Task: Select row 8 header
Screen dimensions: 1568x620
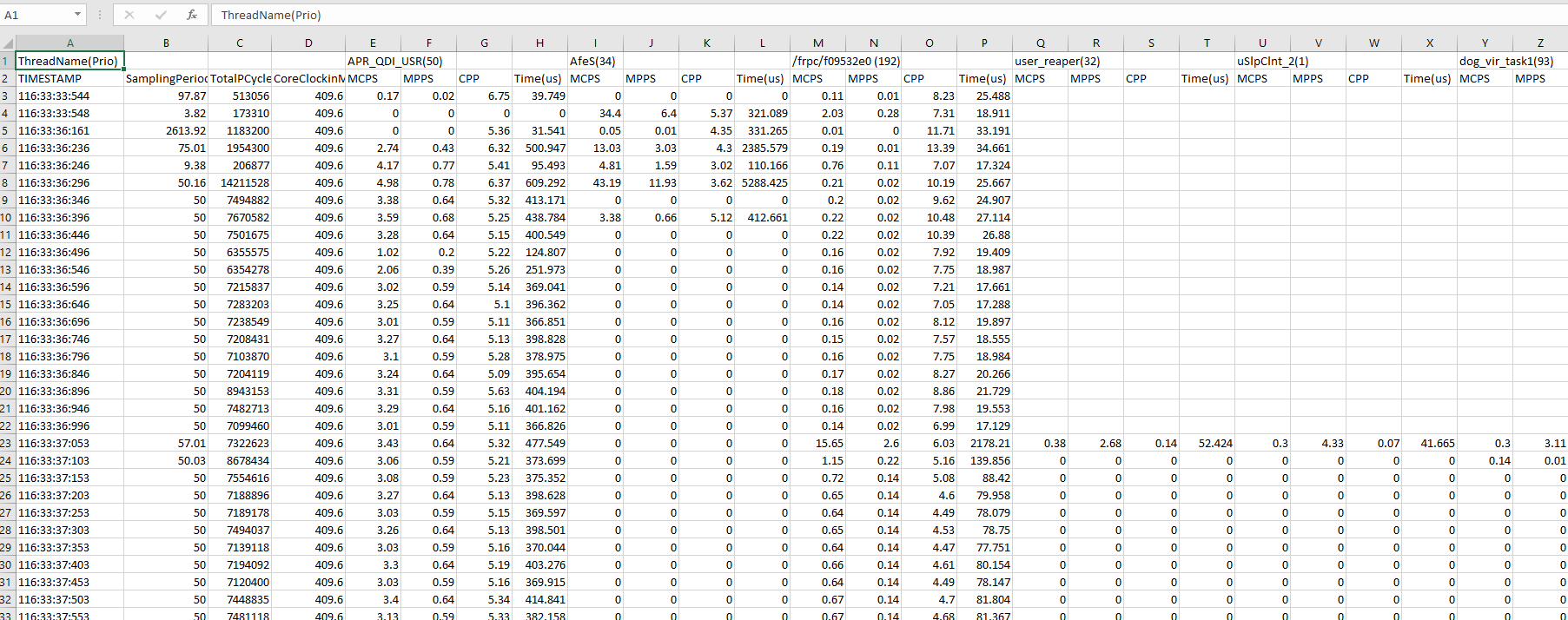Action: [7, 182]
